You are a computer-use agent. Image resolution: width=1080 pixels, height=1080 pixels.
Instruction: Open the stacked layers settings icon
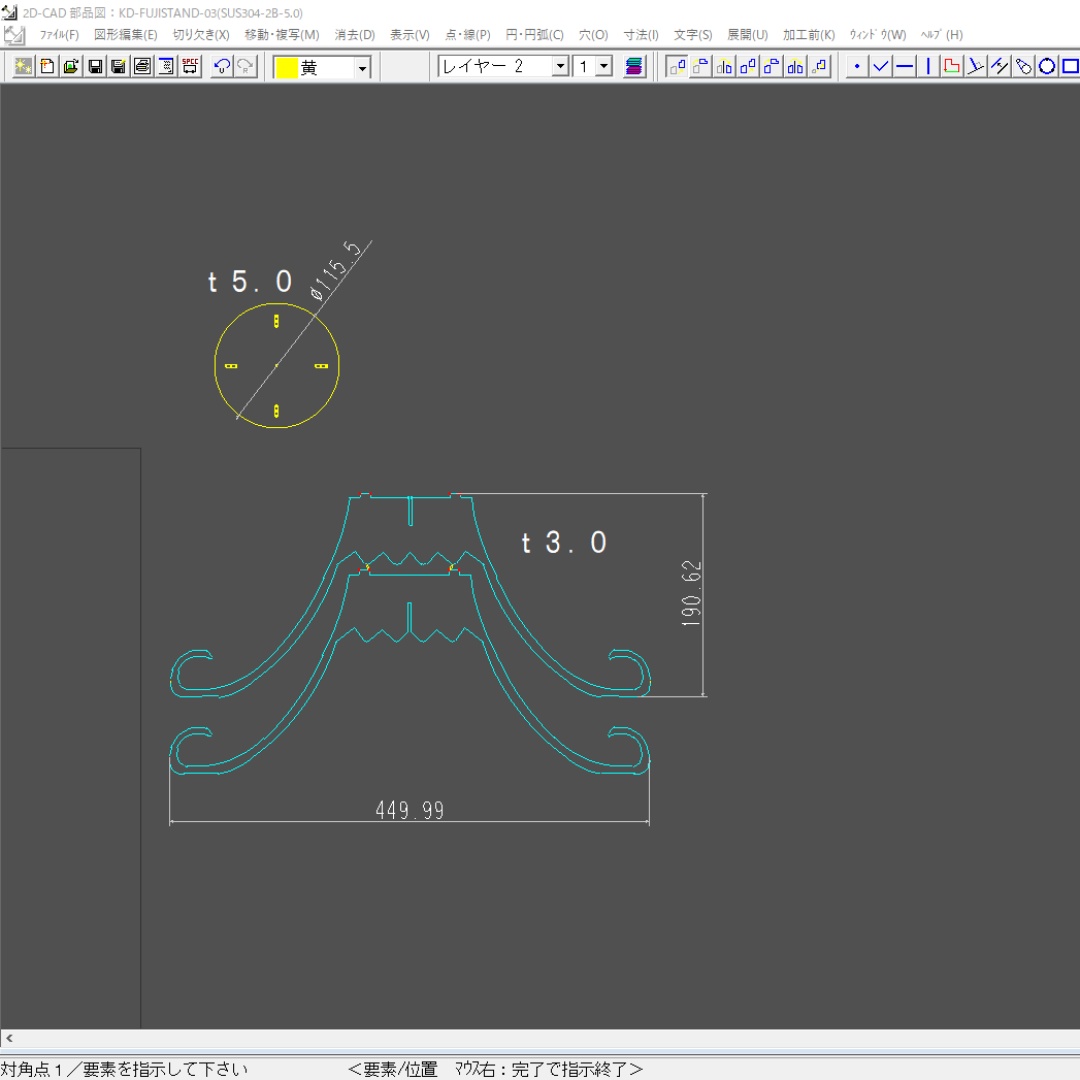click(634, 67)
